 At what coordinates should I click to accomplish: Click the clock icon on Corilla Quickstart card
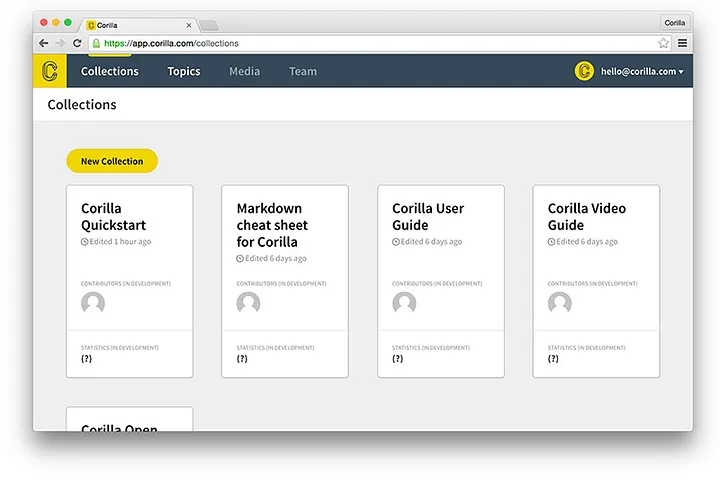point(84,242)
